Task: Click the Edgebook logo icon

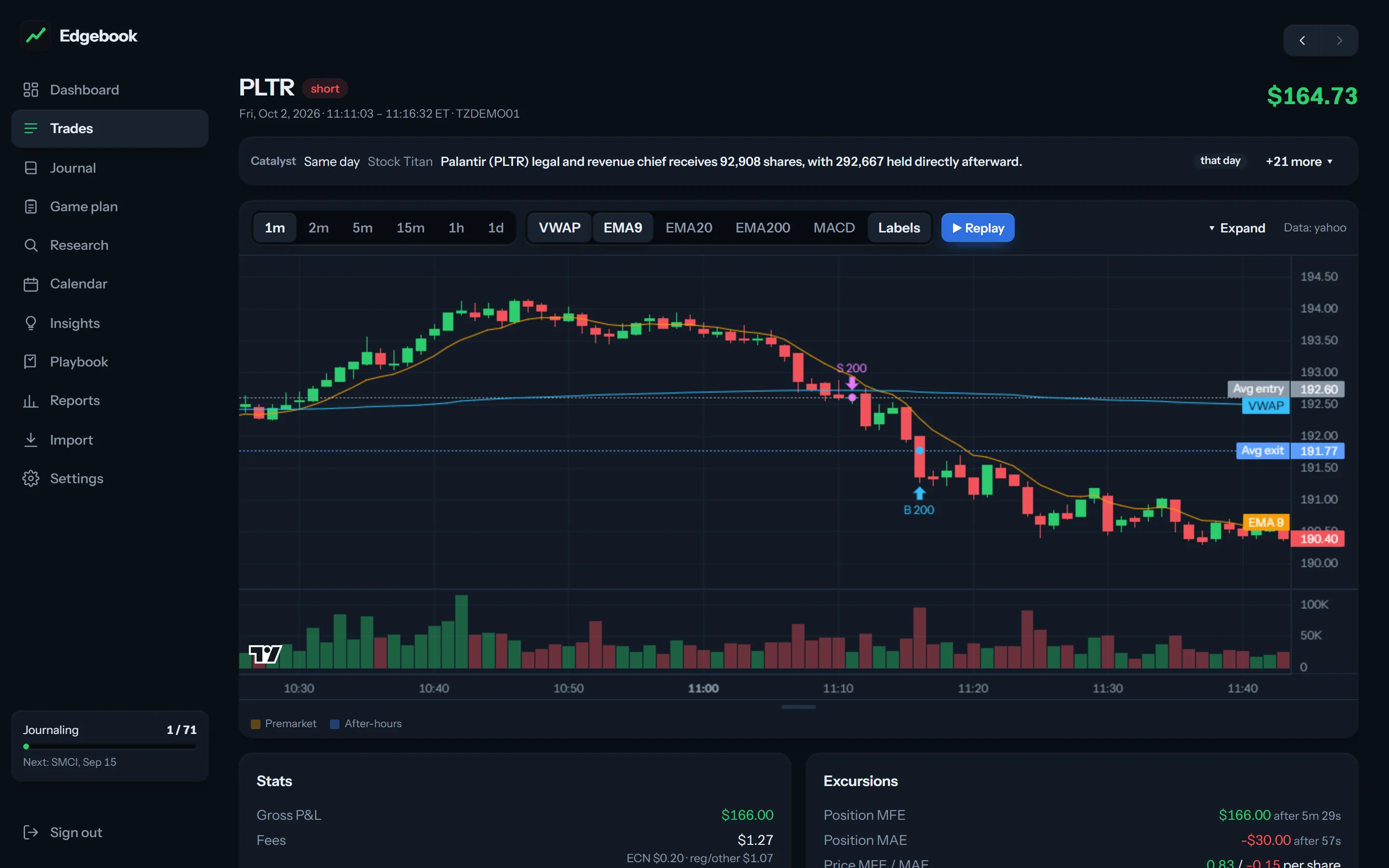Action: coord(36,36)
